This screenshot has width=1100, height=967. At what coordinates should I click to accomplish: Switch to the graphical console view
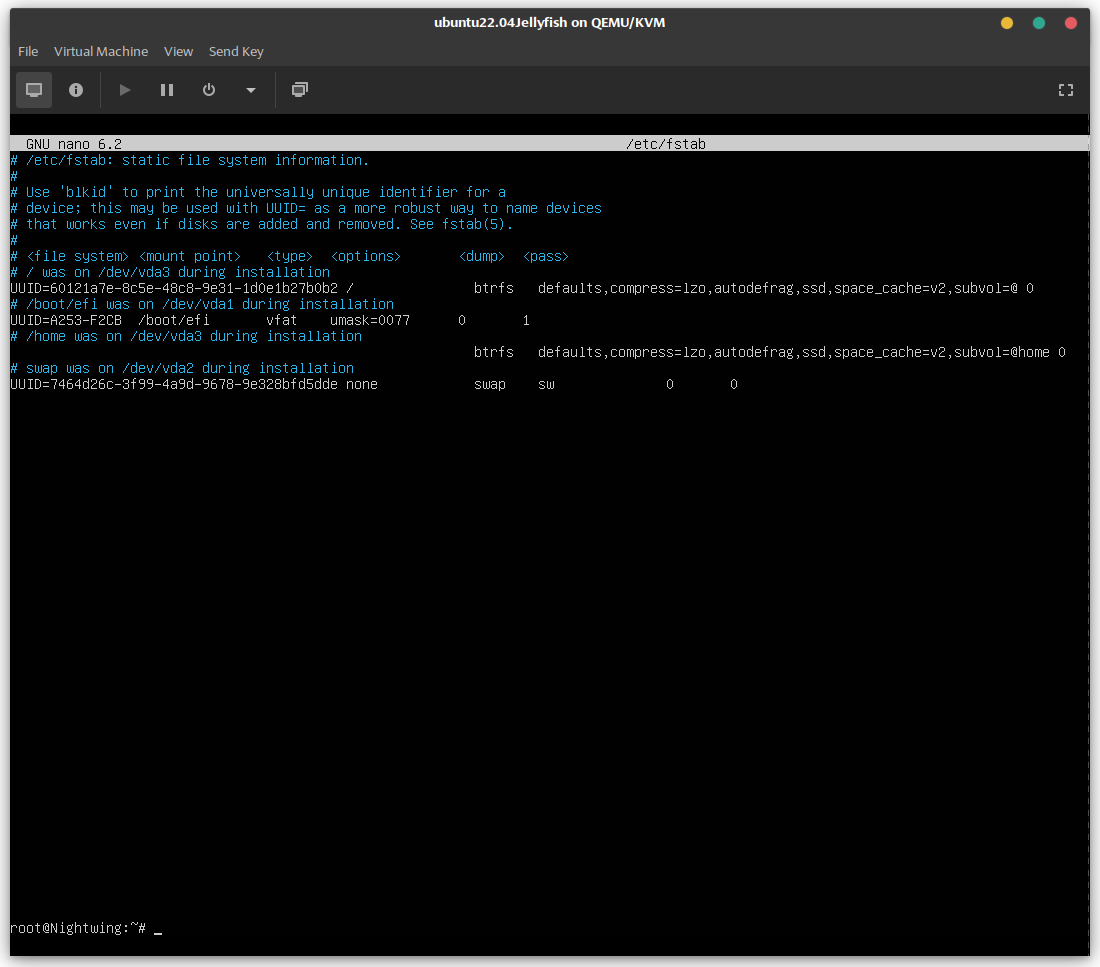coord(34,90)
